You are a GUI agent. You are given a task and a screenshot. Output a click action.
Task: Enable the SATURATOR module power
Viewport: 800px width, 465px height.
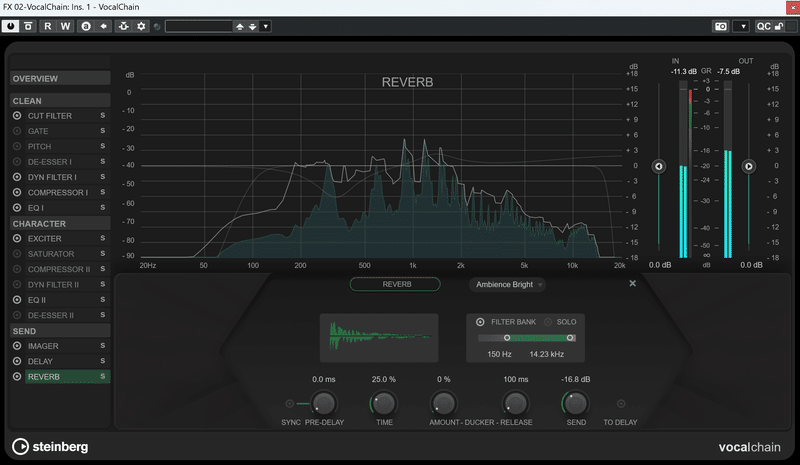pos(17,254)
